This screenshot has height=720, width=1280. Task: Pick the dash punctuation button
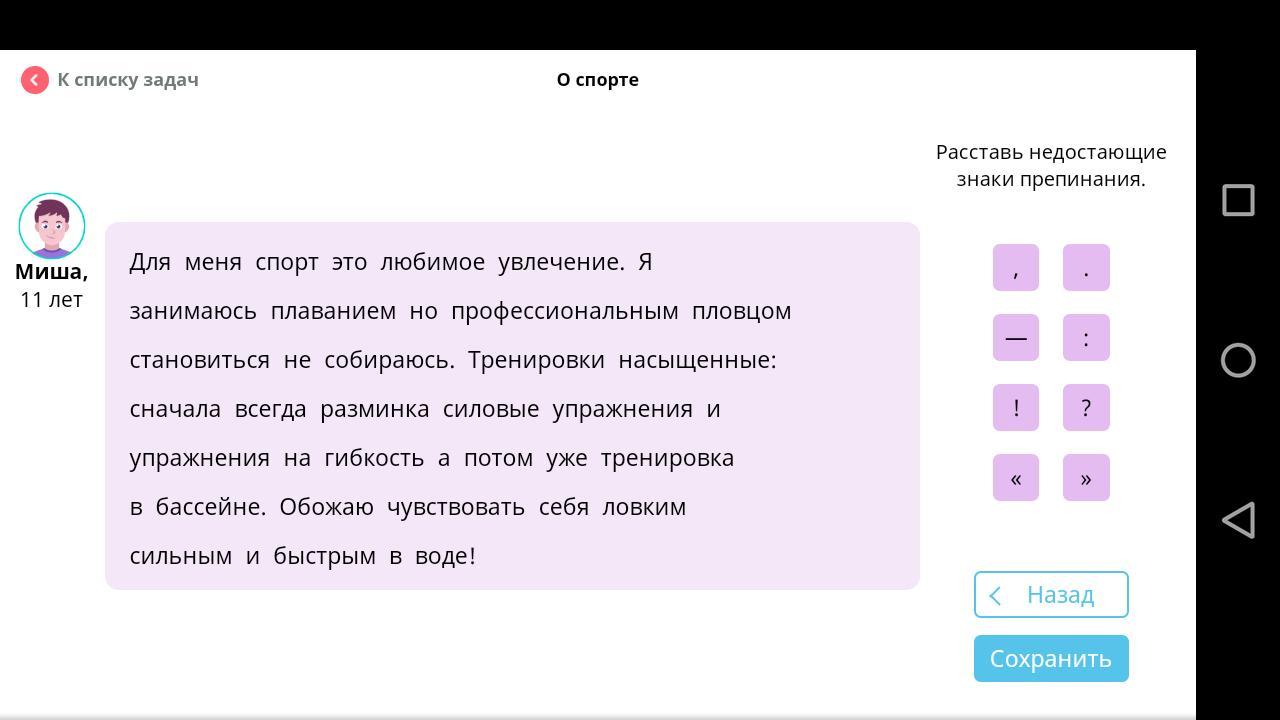pyautogui.click(x=1016, y=338)
